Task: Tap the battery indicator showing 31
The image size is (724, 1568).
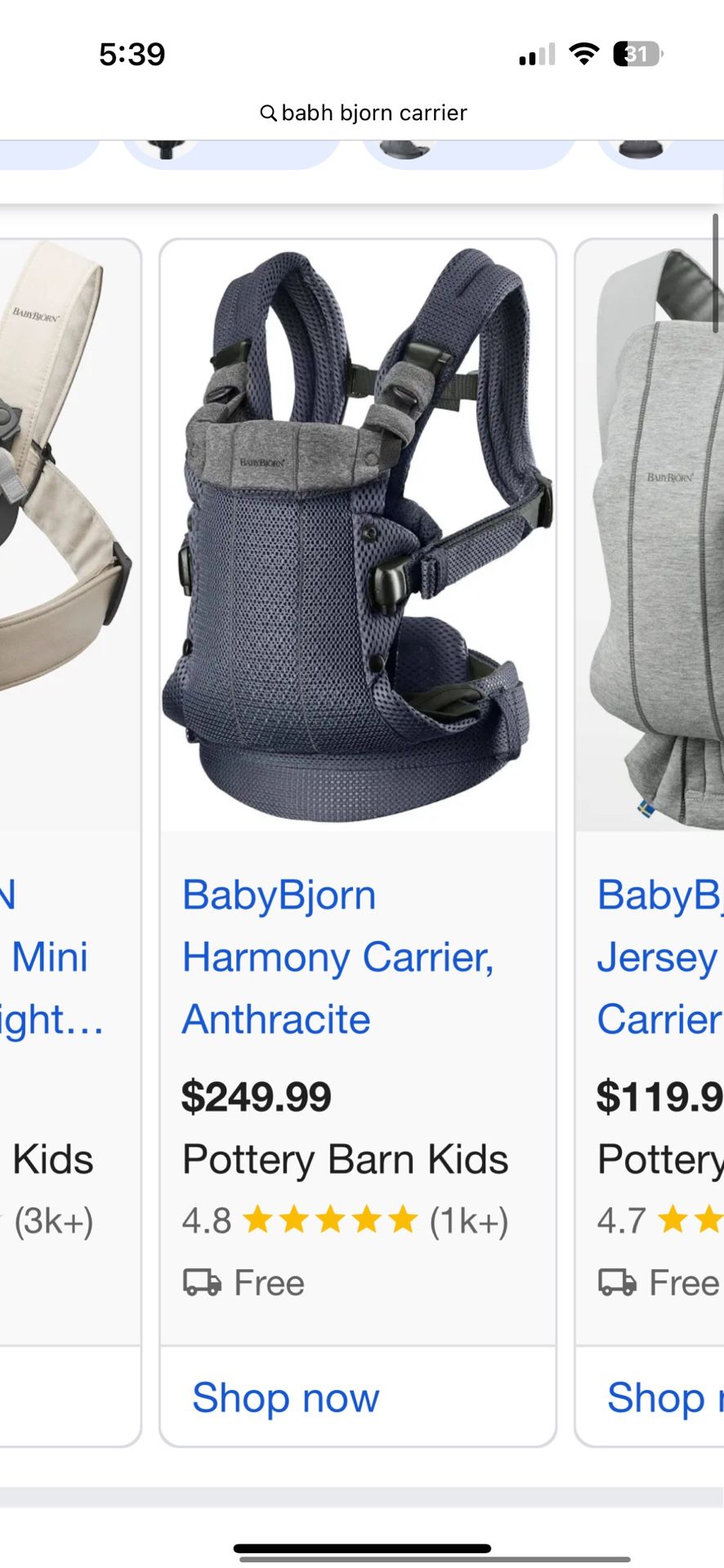Action: 637,54
